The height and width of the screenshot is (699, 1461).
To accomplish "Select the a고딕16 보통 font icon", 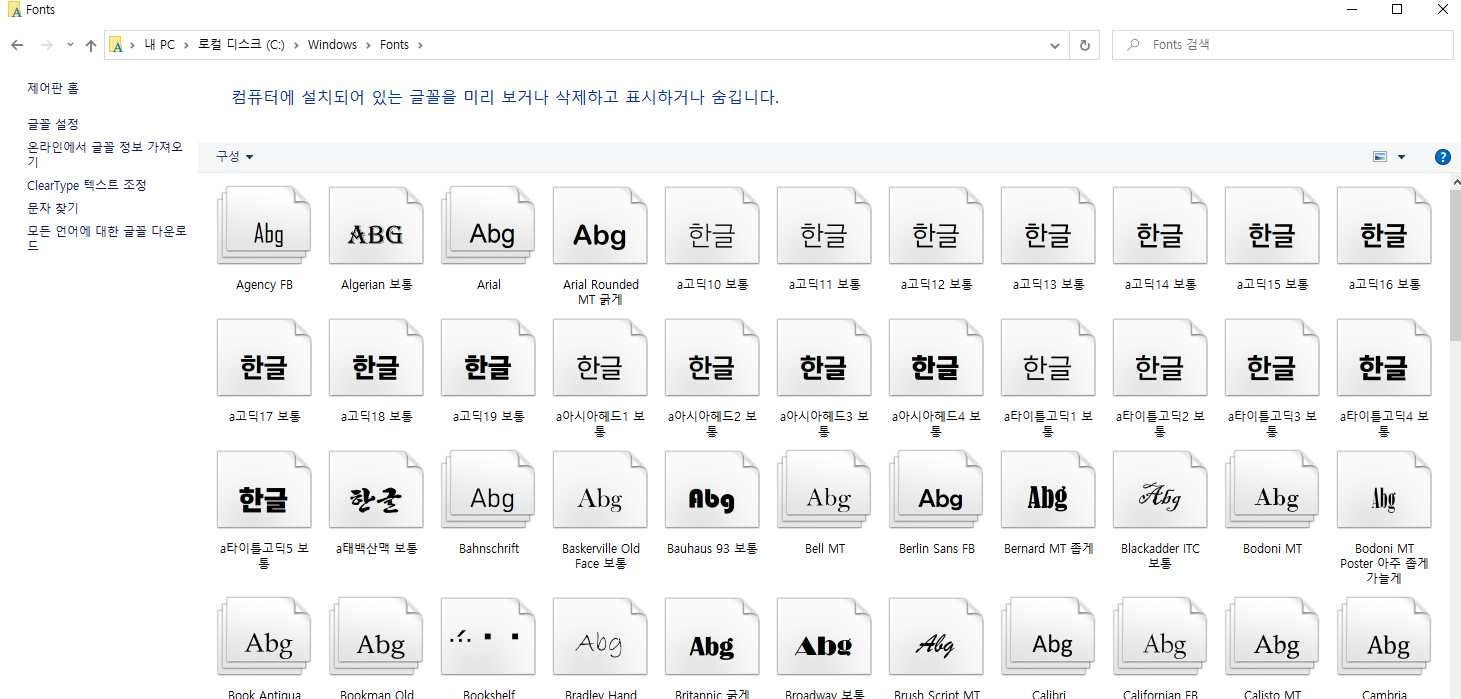I will pos(1384,226).
